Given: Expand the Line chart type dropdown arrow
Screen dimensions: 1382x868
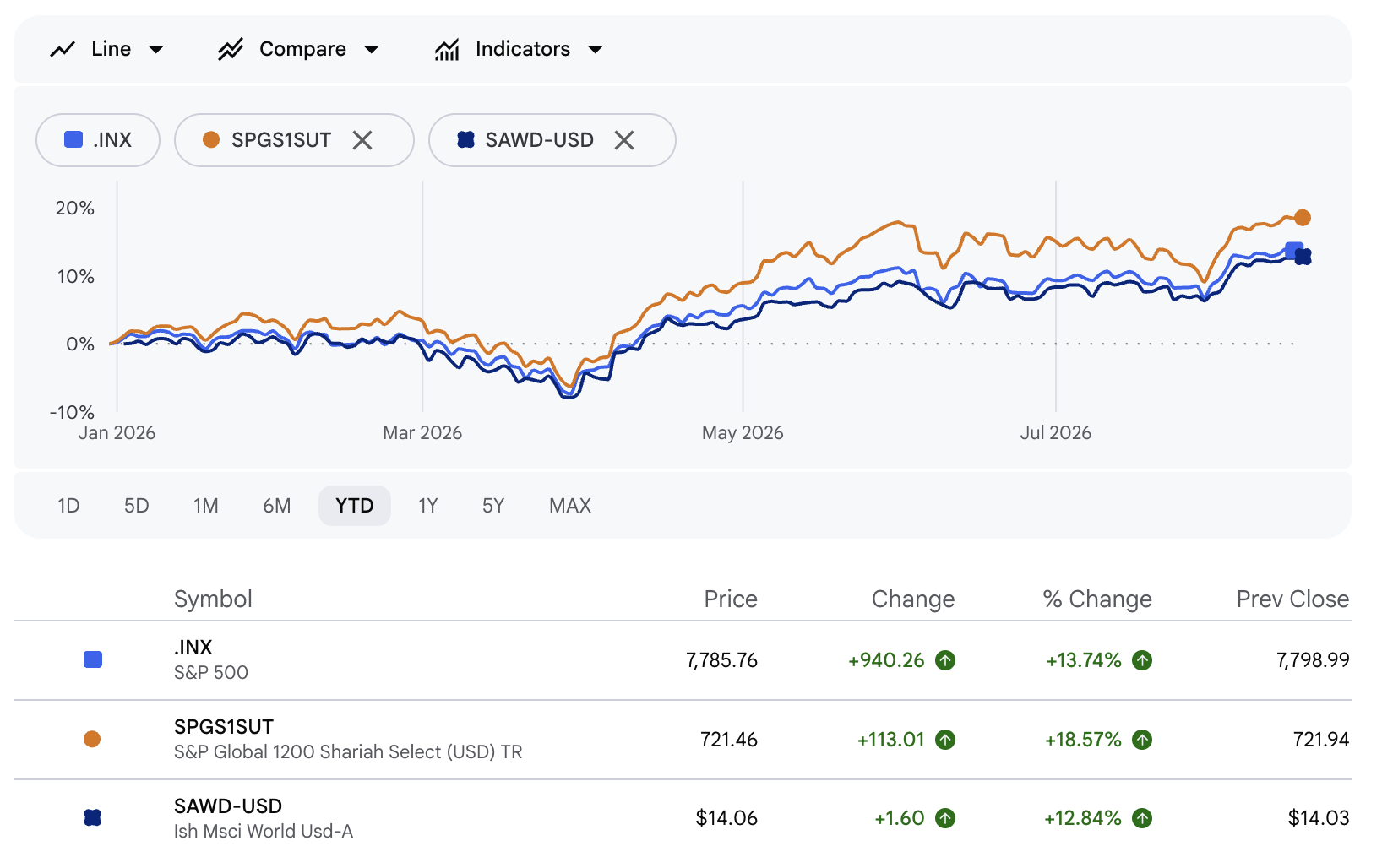Looking at the screenshot, I should (x=156, y=50).
